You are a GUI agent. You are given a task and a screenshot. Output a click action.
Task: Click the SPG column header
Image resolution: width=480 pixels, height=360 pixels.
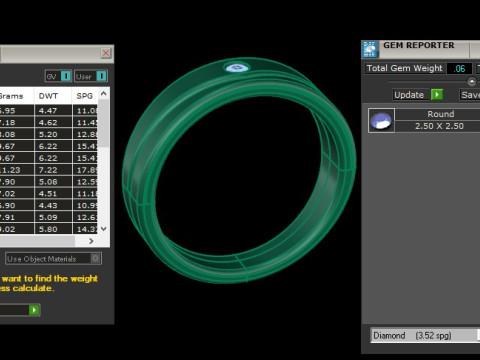point(85,96)
